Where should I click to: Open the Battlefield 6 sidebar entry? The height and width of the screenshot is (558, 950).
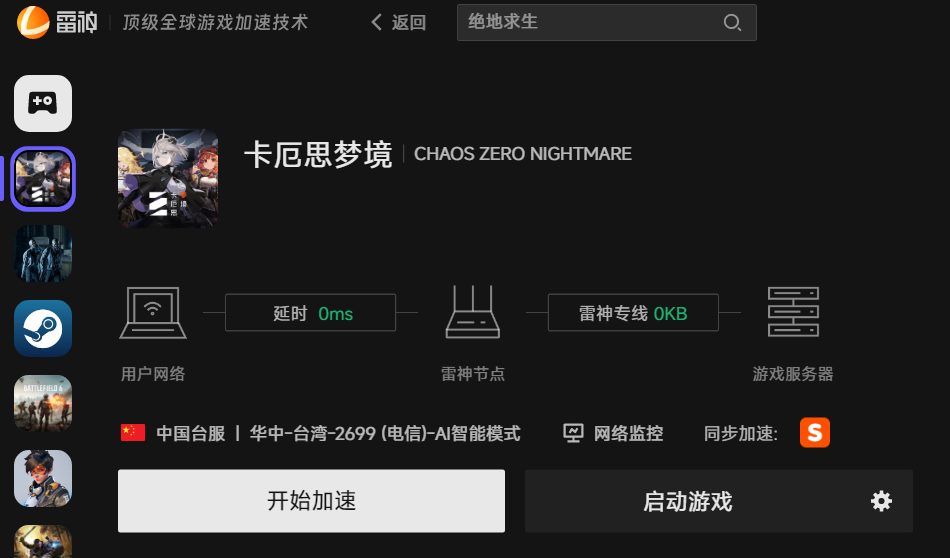[x=43, y=404]
